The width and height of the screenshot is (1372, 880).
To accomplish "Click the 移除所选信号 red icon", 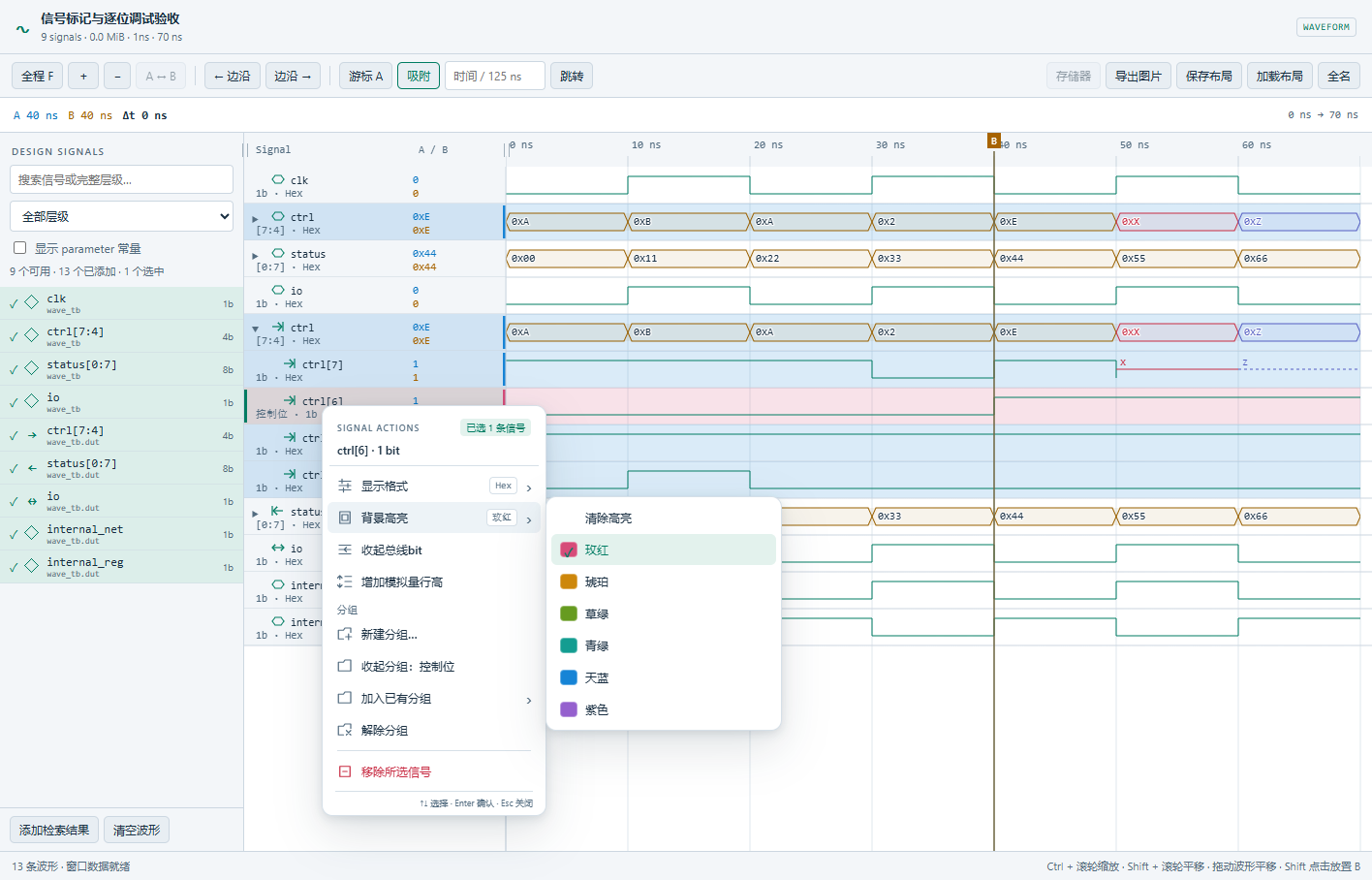I will (x=344, y=771).
